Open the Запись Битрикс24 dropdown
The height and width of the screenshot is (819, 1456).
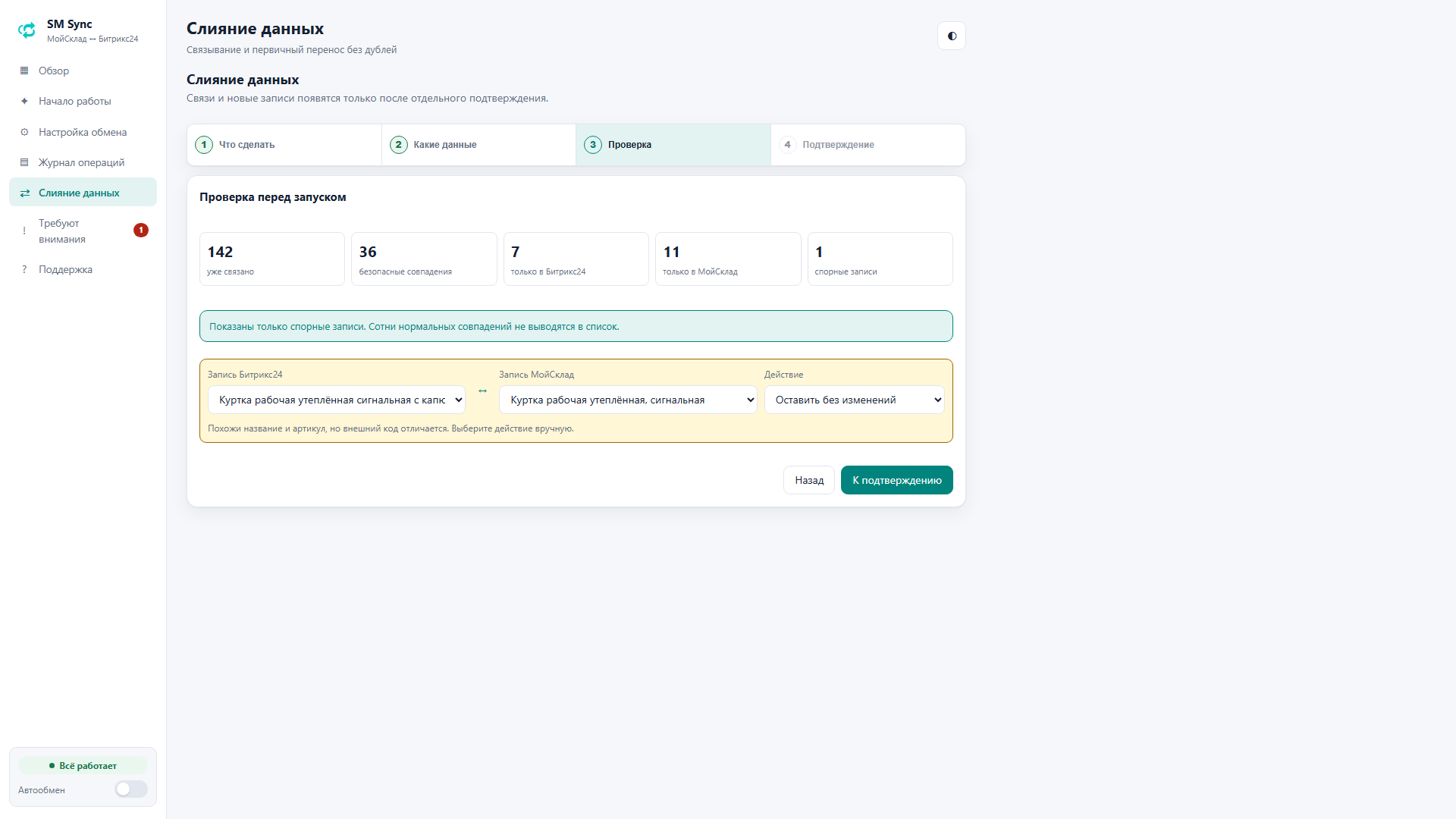pyautogui.click(x=337, y=400)
